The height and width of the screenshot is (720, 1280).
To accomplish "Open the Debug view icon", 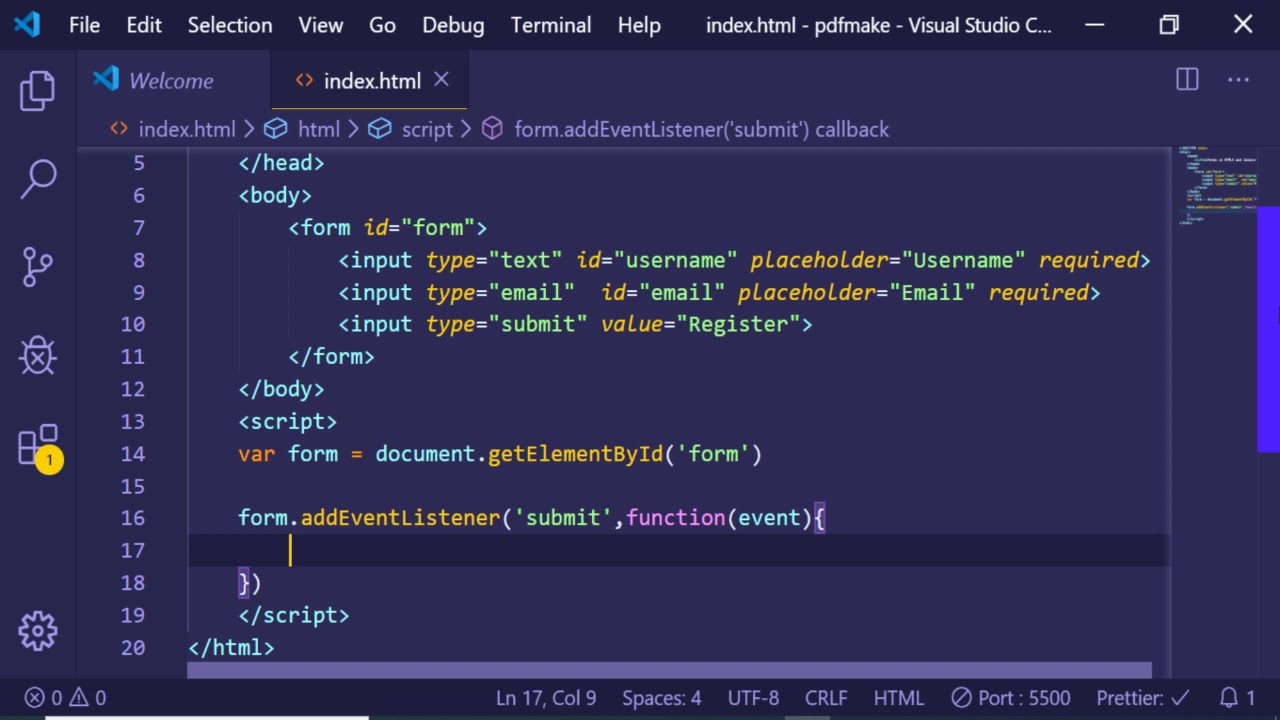I will pyautogui.click(x=38, y=355).
